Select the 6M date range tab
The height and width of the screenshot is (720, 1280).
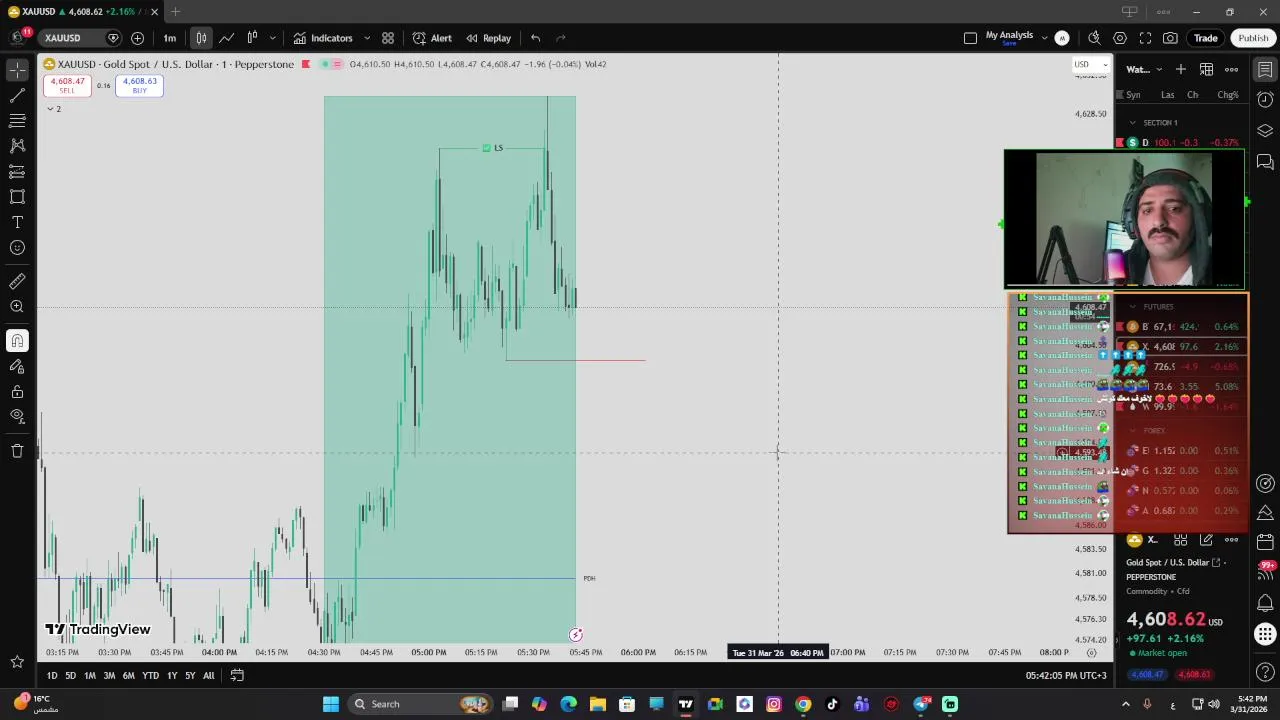click(128, 676)
